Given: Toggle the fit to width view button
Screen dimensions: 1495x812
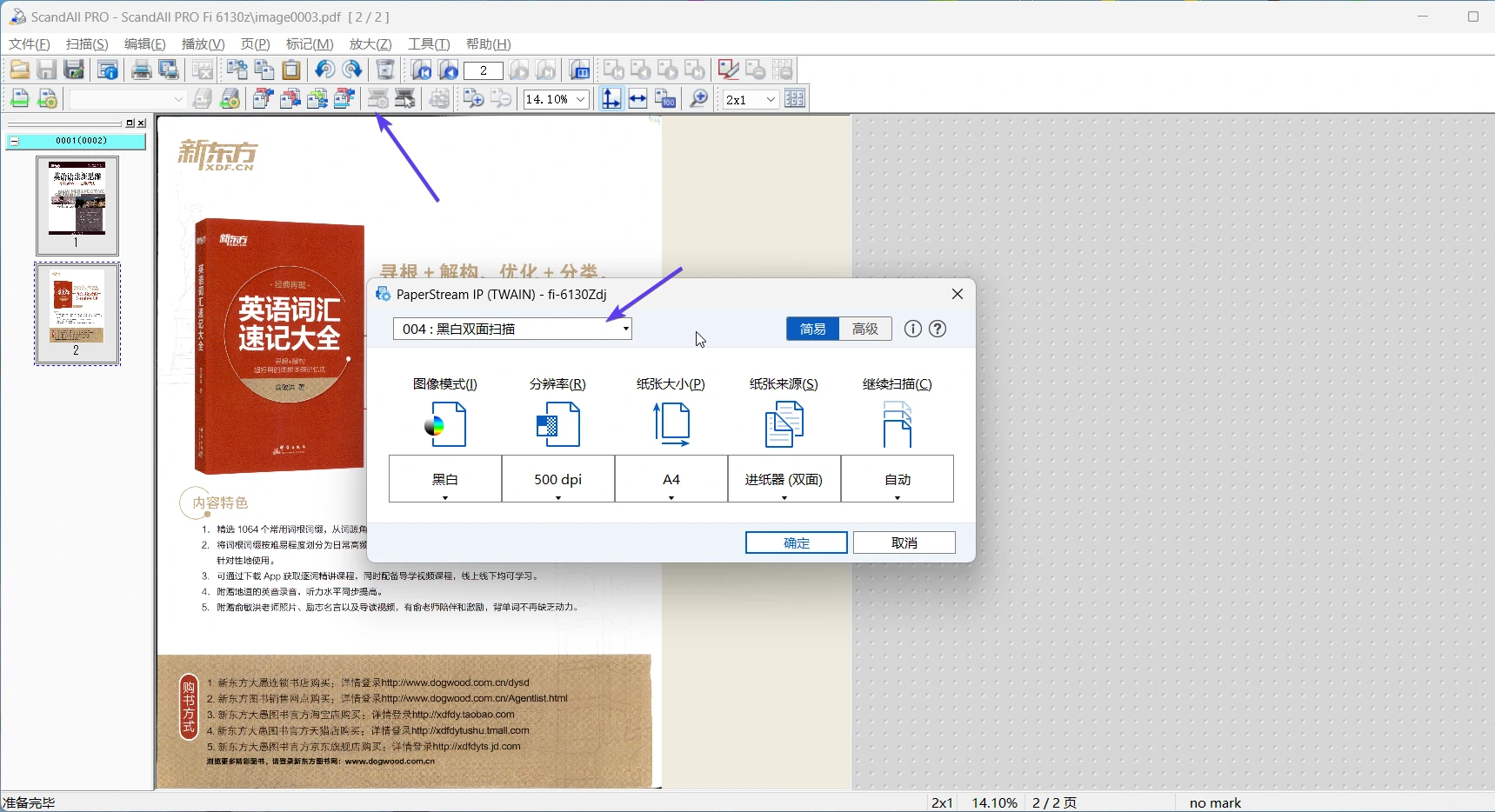Looking at the screenshot, I should click(637, 99).
